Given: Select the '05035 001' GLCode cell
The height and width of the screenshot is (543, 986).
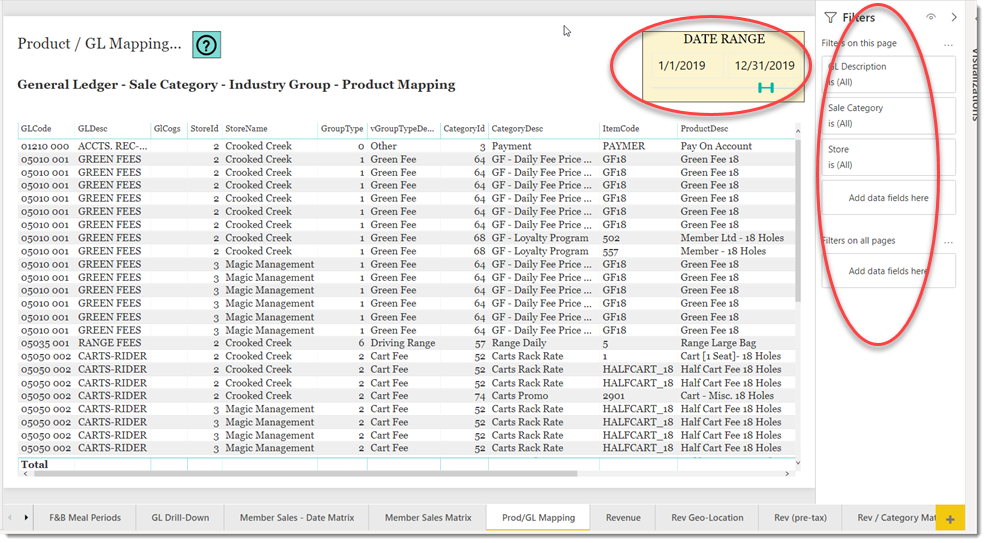Looking at the screenshot, I should click(45, 343).
